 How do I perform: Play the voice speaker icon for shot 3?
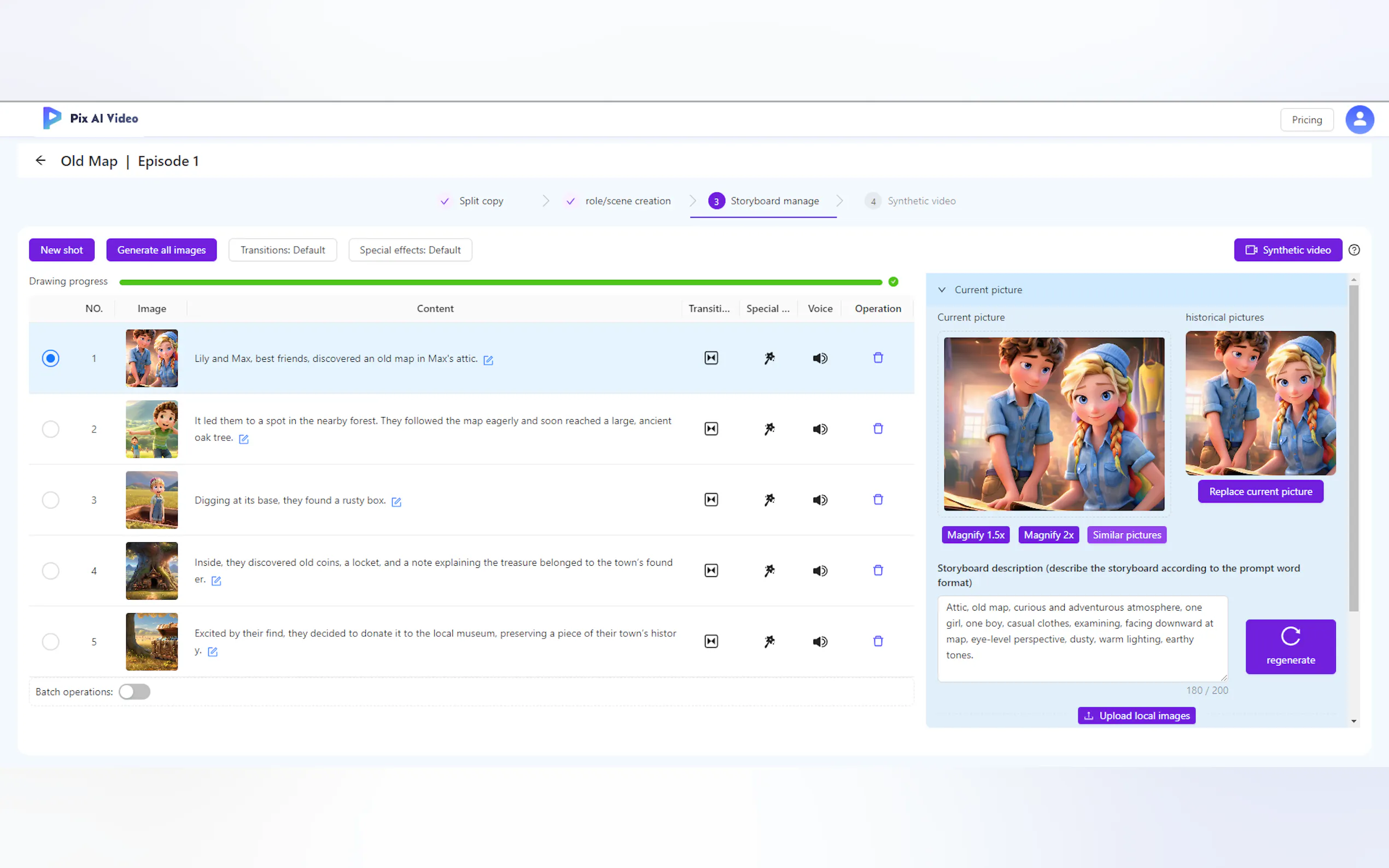[x=819, y=500]
